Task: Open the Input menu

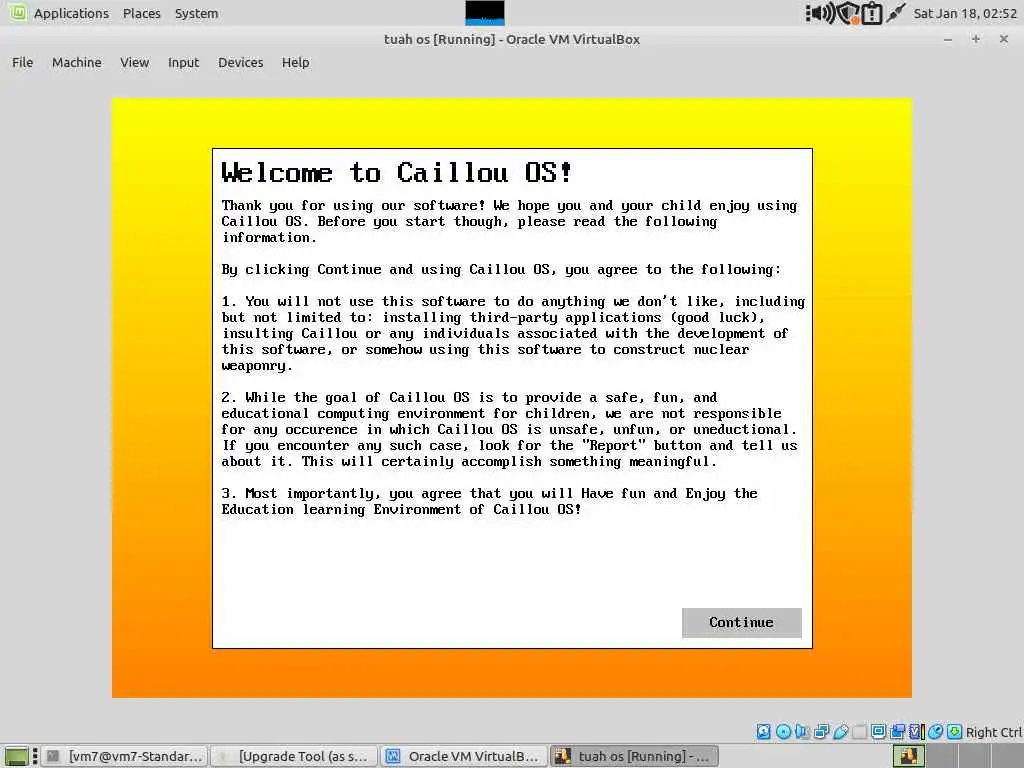Action: (x=183, y=63)
